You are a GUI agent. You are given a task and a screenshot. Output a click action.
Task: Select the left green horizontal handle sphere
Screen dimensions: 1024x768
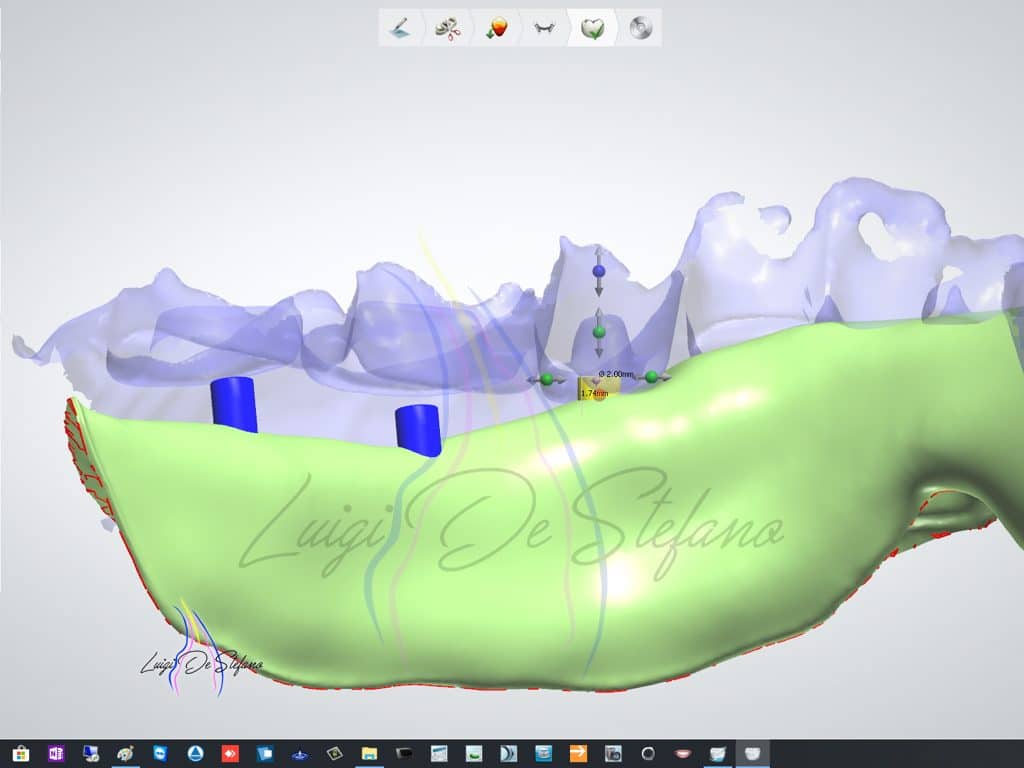(x=547, y=378)
